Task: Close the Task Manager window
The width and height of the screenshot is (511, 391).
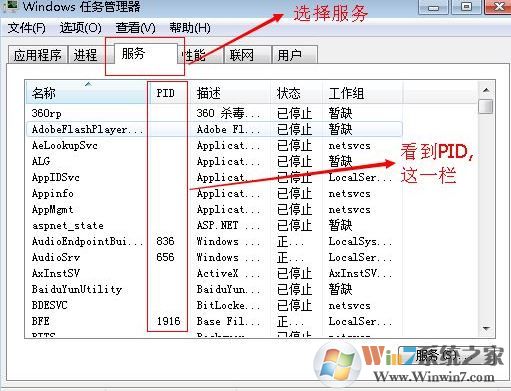Action: 498,7
